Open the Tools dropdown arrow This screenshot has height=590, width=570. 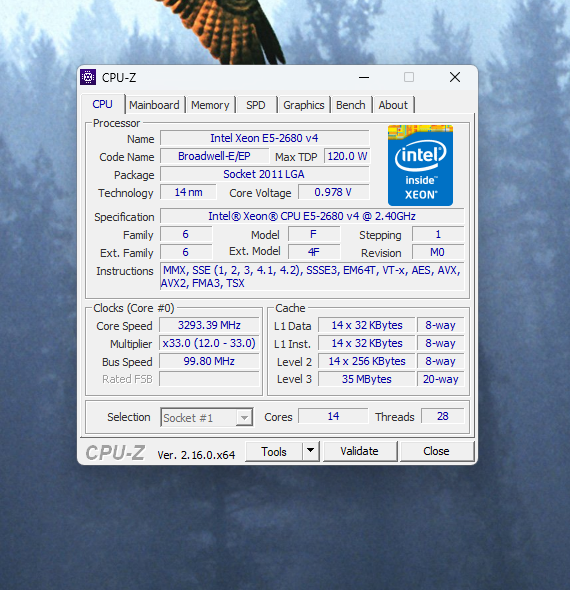click(310, 451)
